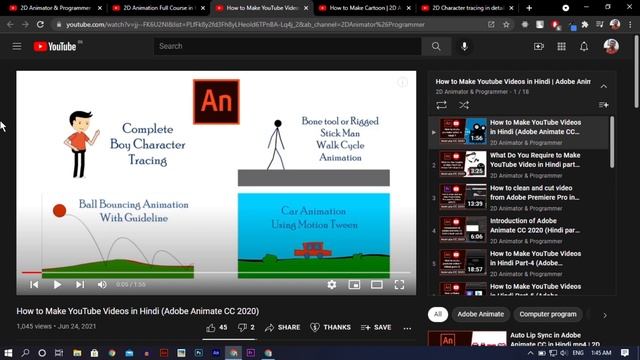Open the YouTube apps grid
640x360 pixels.
coord(562,47)
